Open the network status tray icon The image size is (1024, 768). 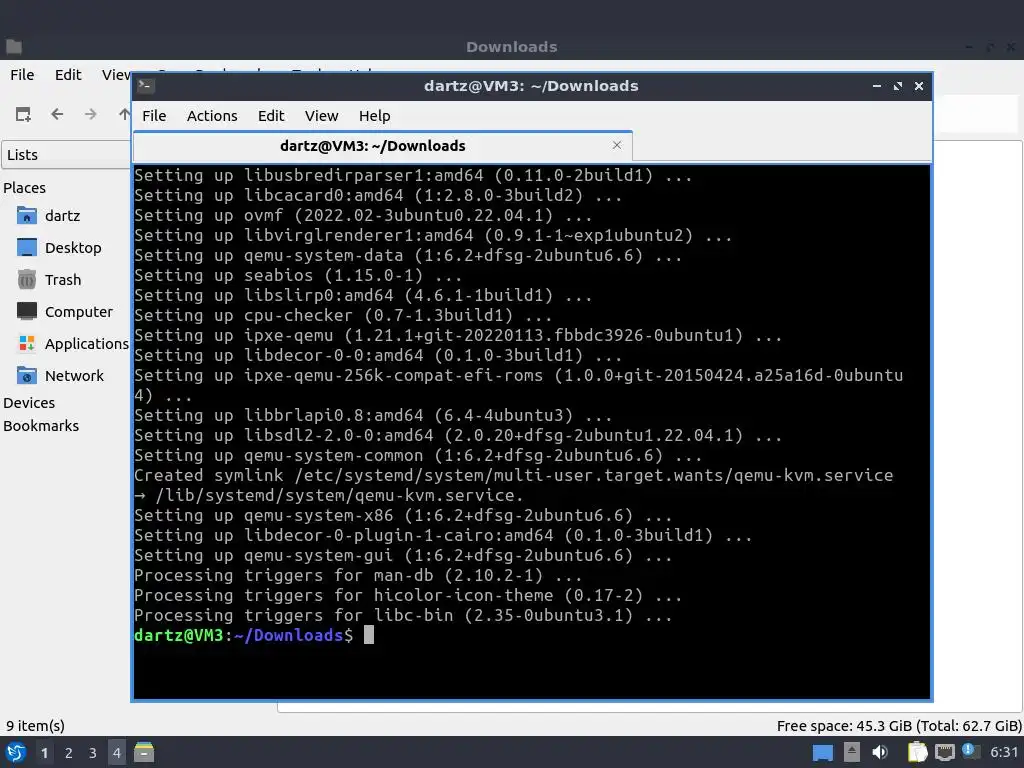click(x=944, y=753)
